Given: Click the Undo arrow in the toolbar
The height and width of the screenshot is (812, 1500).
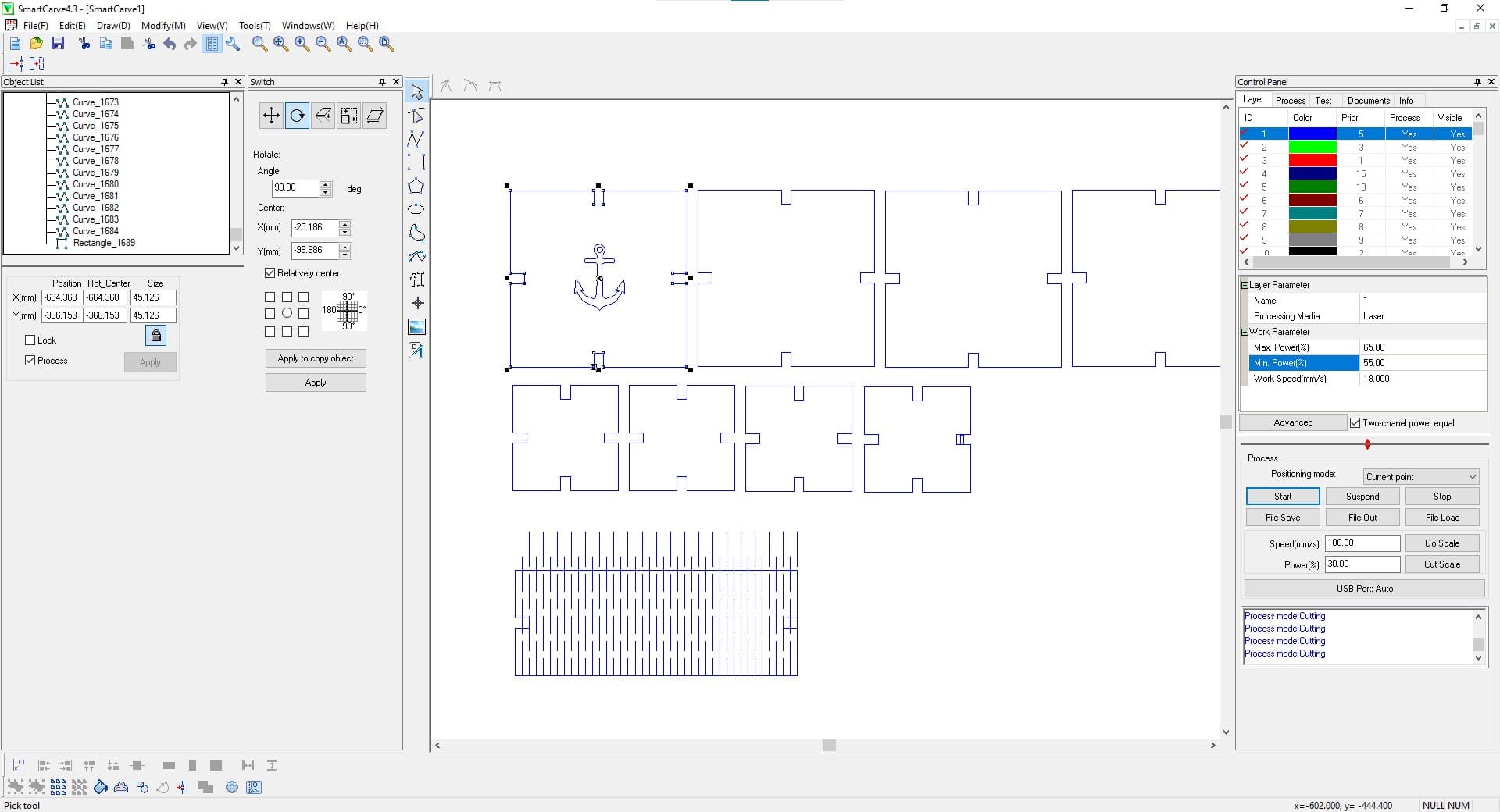Looking at the screenshot, I should coord(170,44).
